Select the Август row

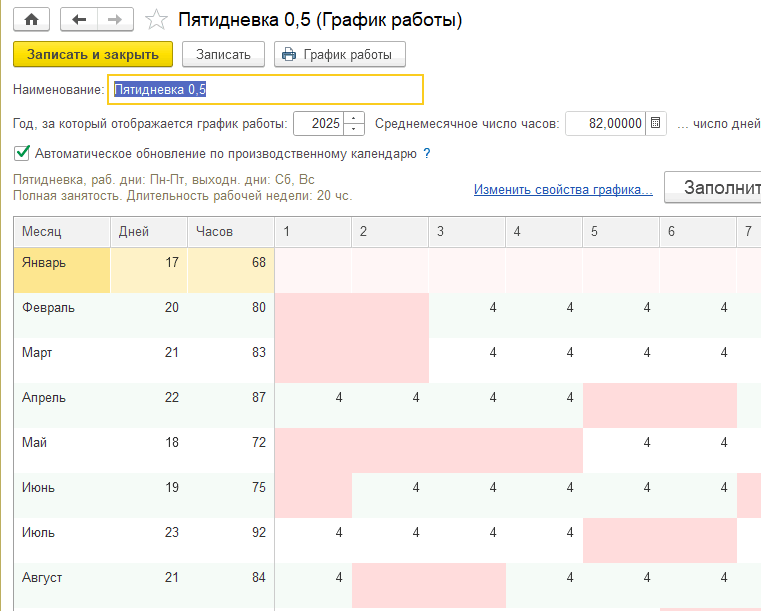point(387,586)
